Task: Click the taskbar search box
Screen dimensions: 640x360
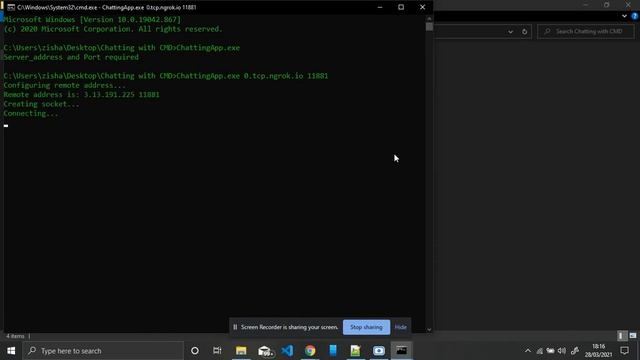Action: 103,351
